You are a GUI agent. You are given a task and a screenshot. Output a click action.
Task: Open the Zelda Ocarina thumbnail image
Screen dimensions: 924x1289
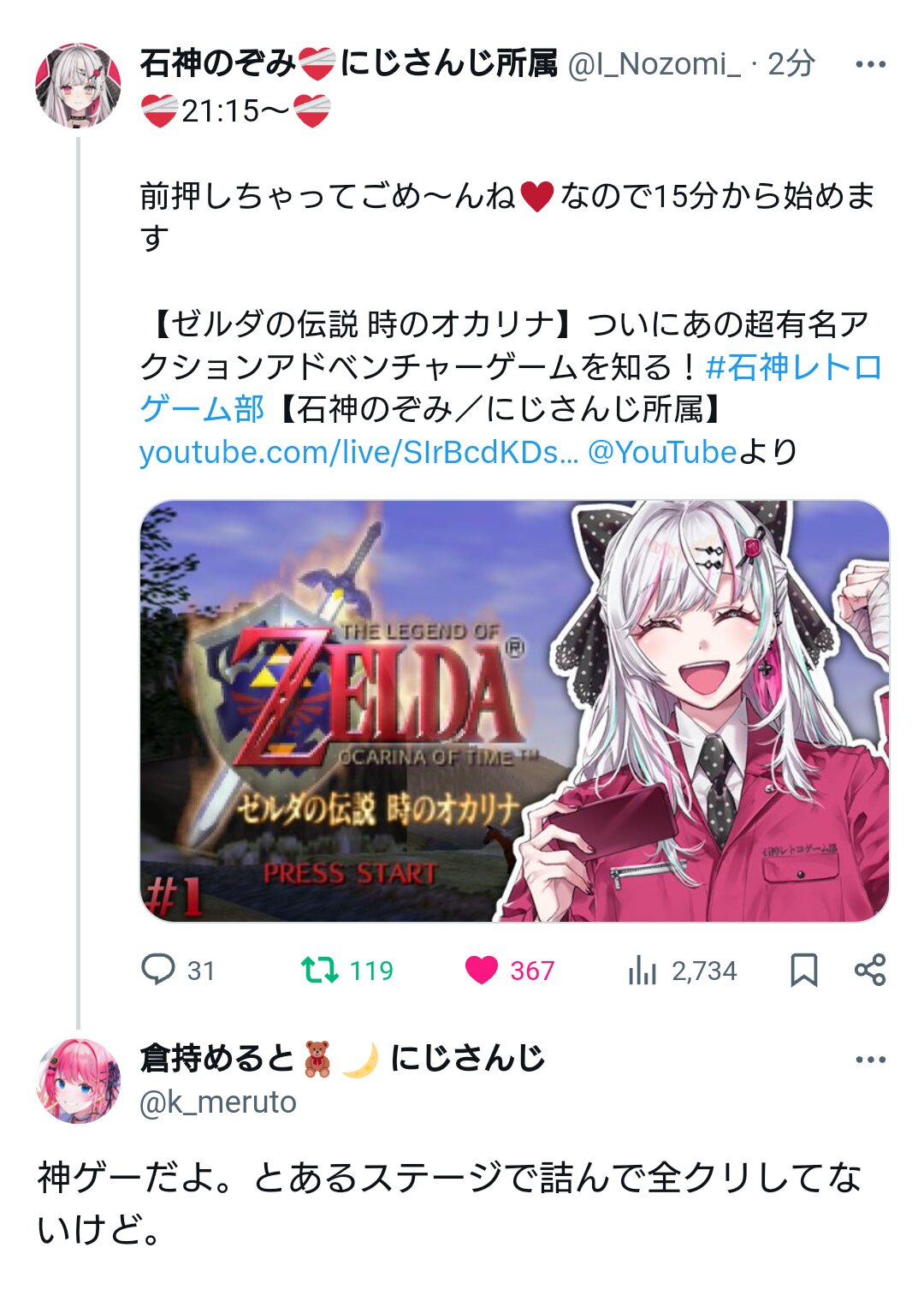(x=514, y=711)
